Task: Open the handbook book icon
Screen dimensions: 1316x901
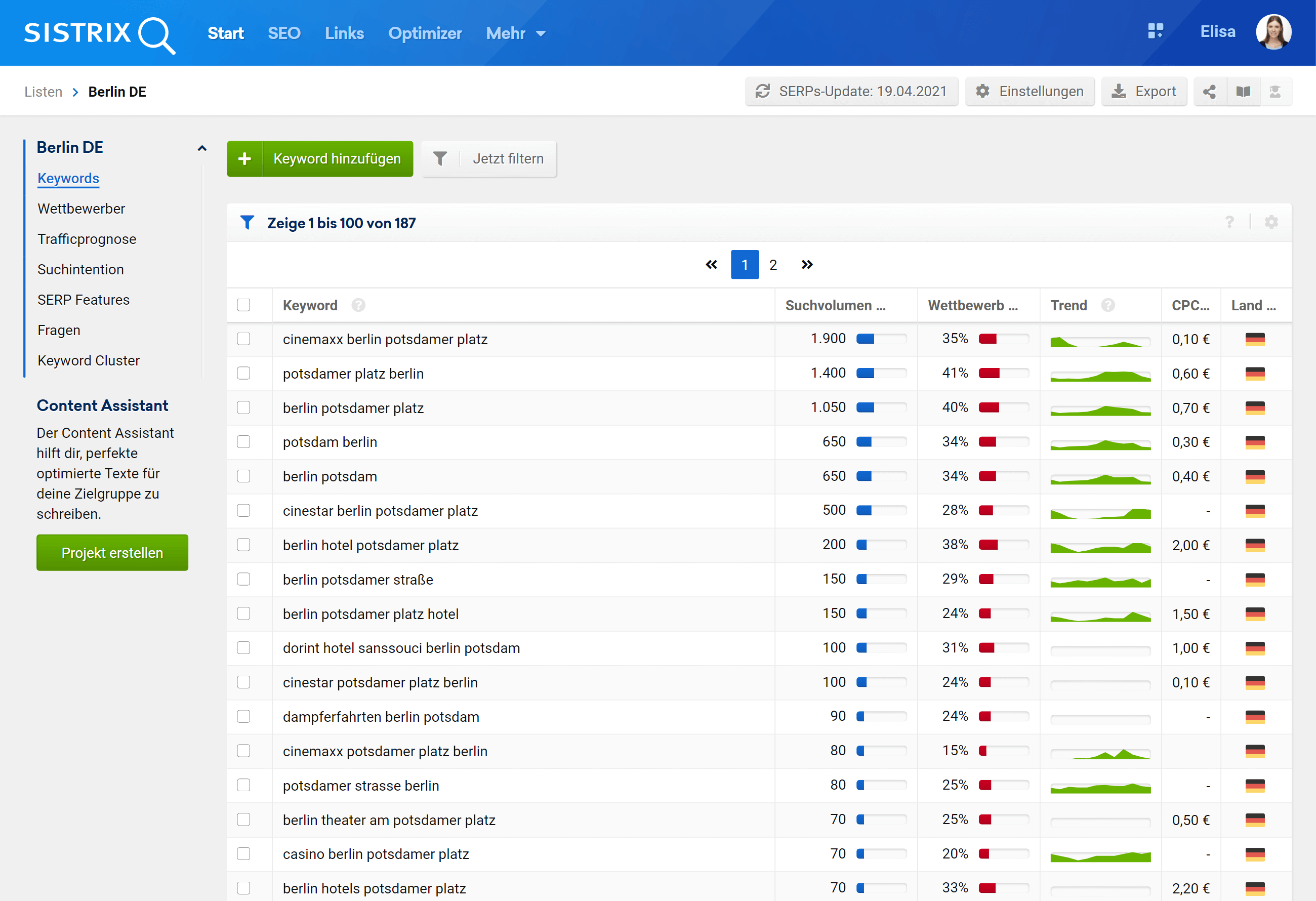Action: pyautogui.click(x=1243, y=92)
